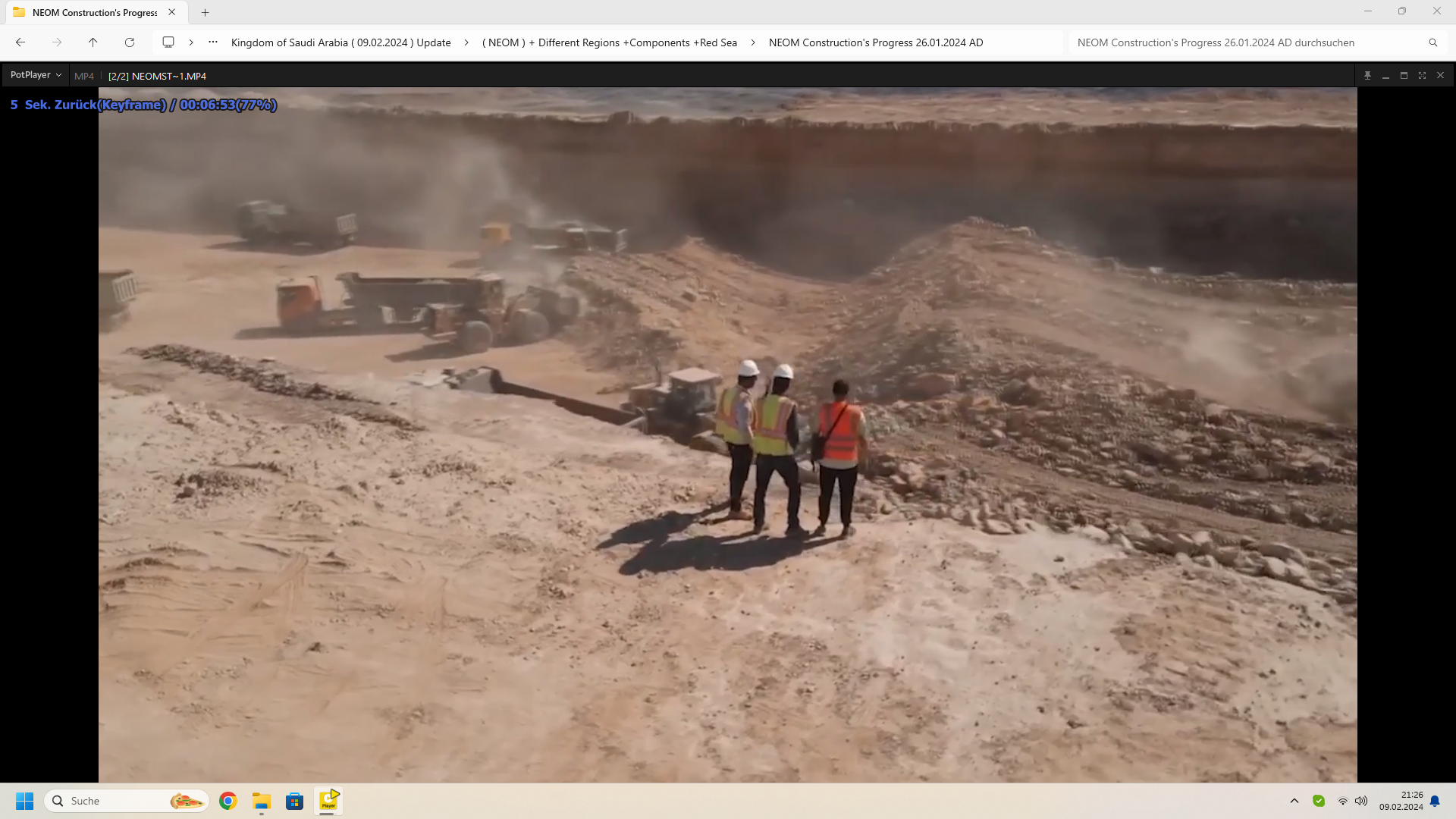Viewport: 1456px width, 819px height.
Task: Minimize the PotPlayer window
Action: 1385,75
